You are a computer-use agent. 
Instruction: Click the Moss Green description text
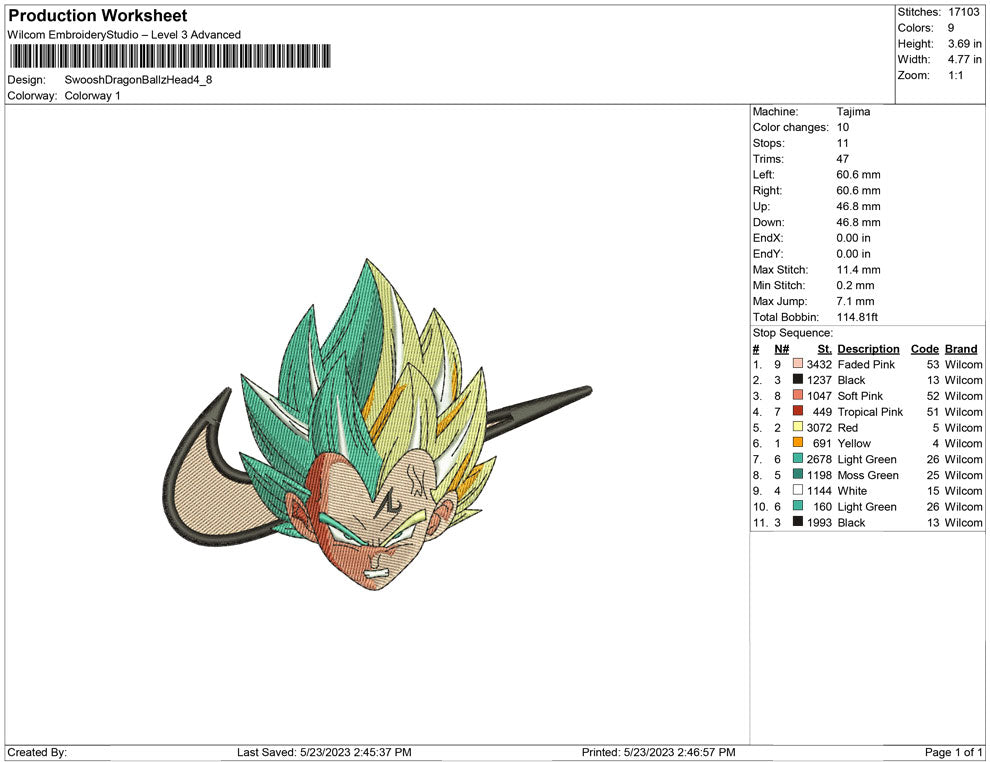click(868, 475)
